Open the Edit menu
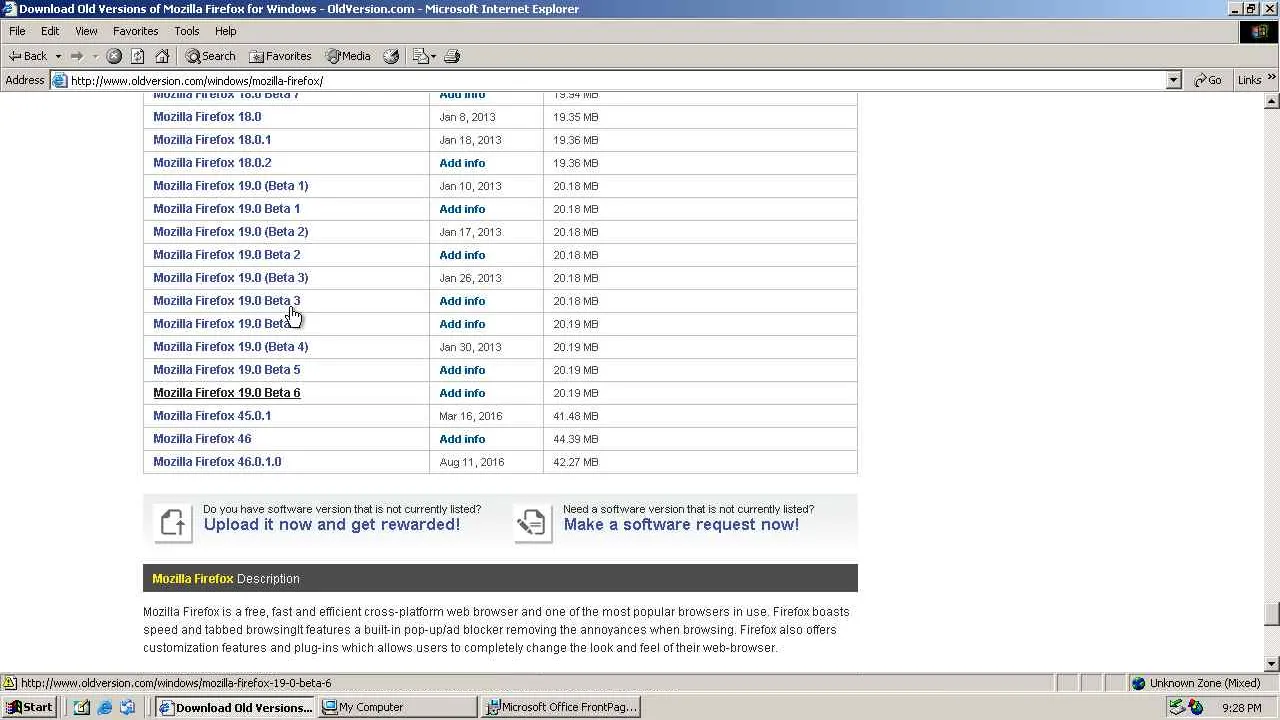Viewport: 1280px width, 720px height. [x=50, y=31]
